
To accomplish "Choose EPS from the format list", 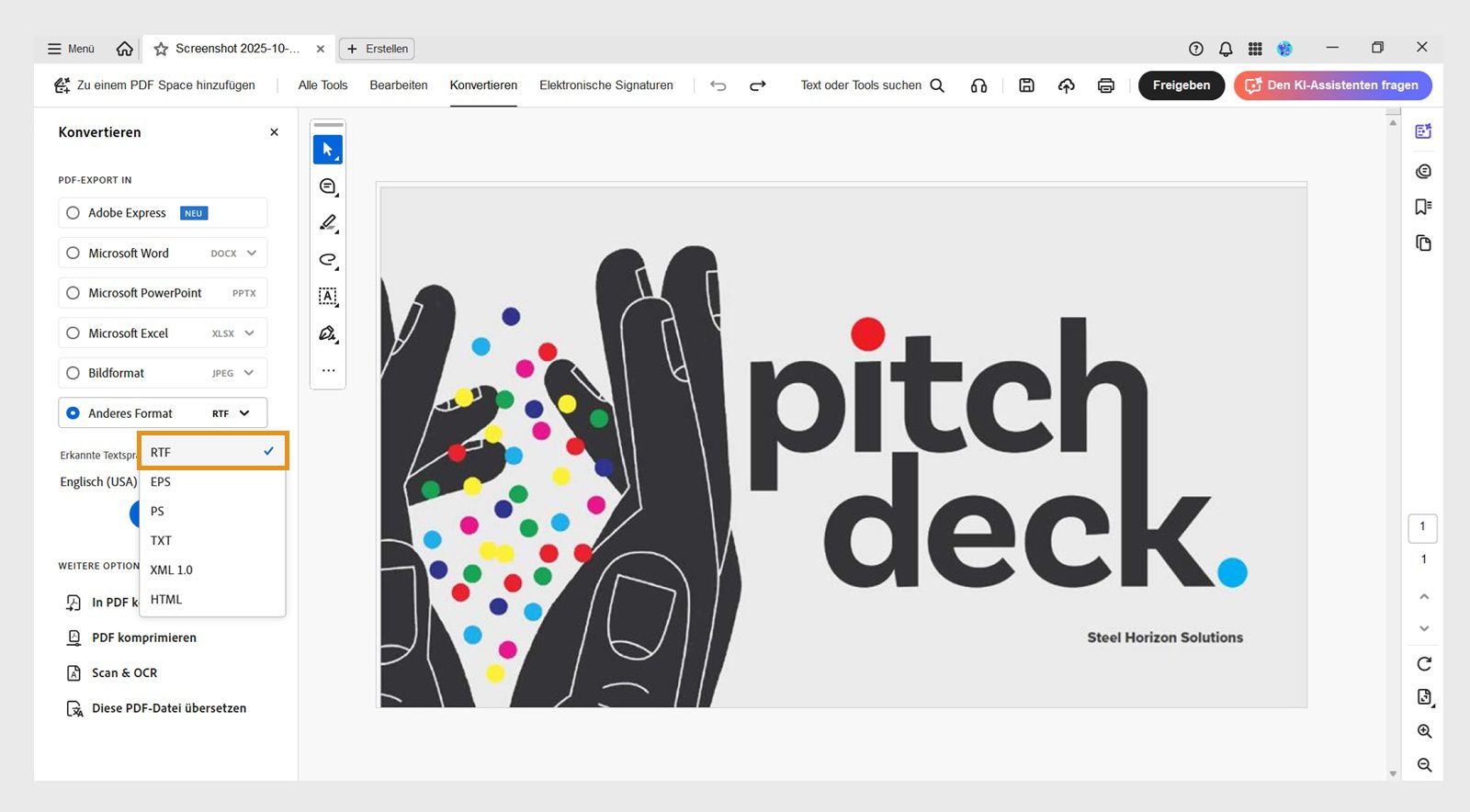I will click(212, 481).
